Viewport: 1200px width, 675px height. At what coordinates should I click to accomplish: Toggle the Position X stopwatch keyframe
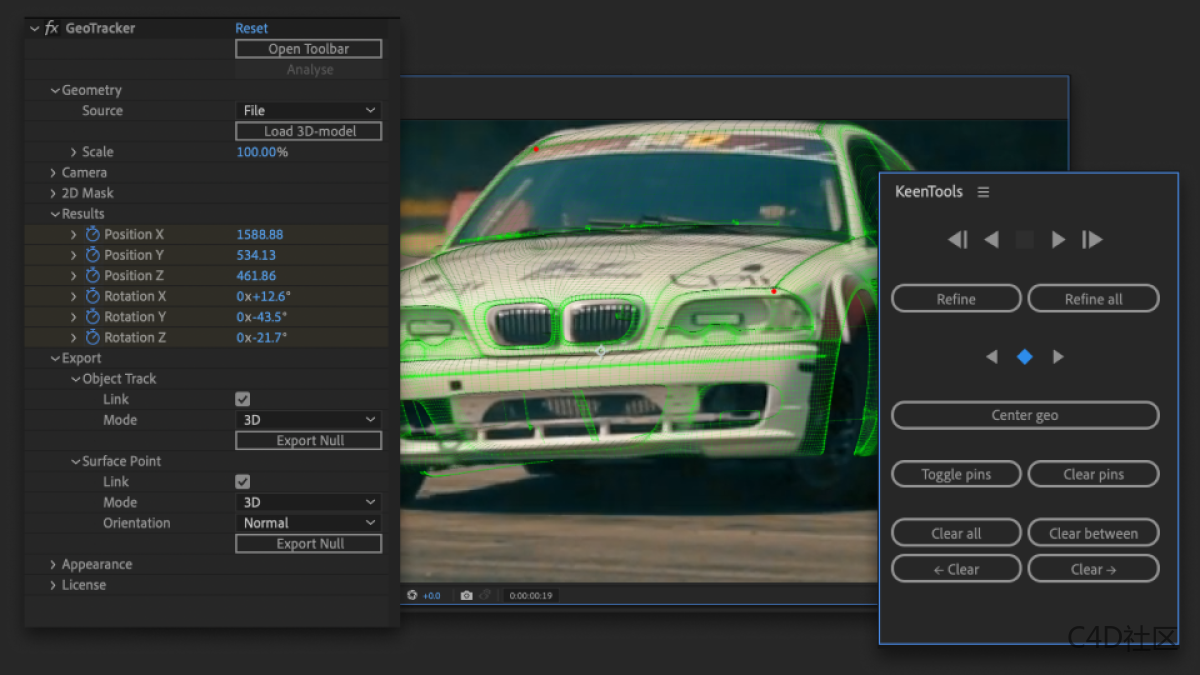(x=91, y=233)
